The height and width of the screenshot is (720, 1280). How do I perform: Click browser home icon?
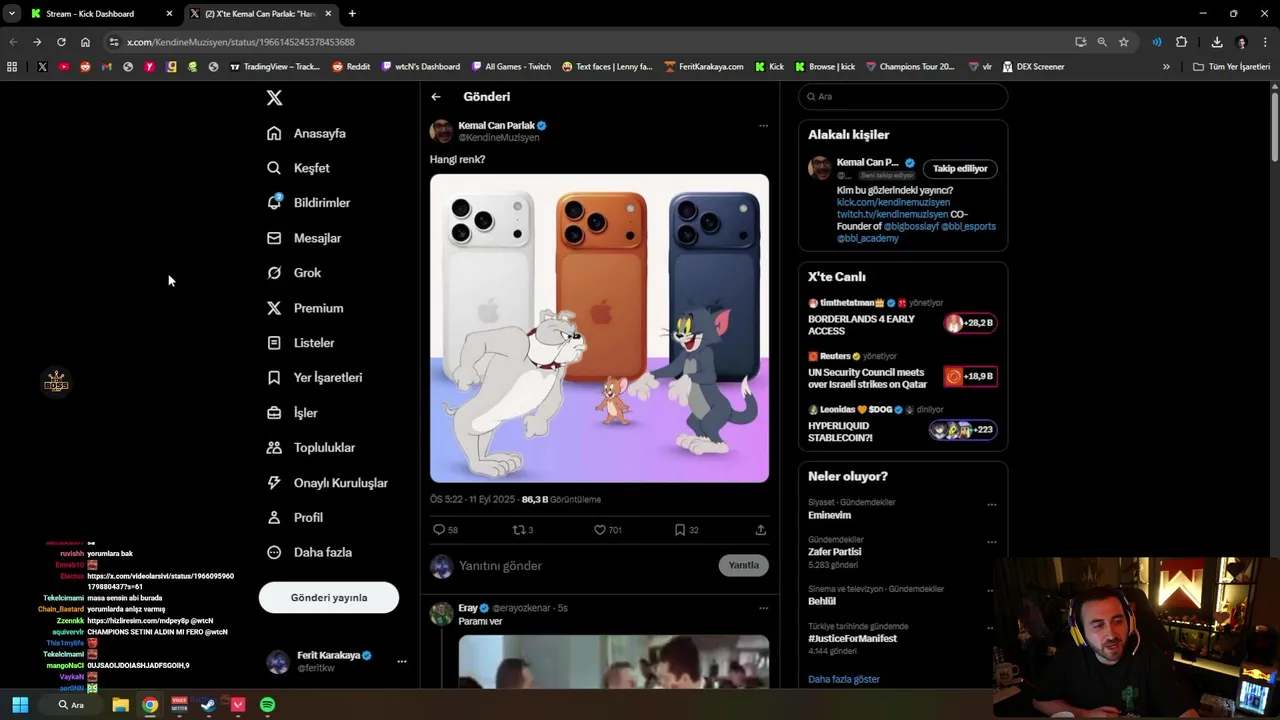click(85, 42)
